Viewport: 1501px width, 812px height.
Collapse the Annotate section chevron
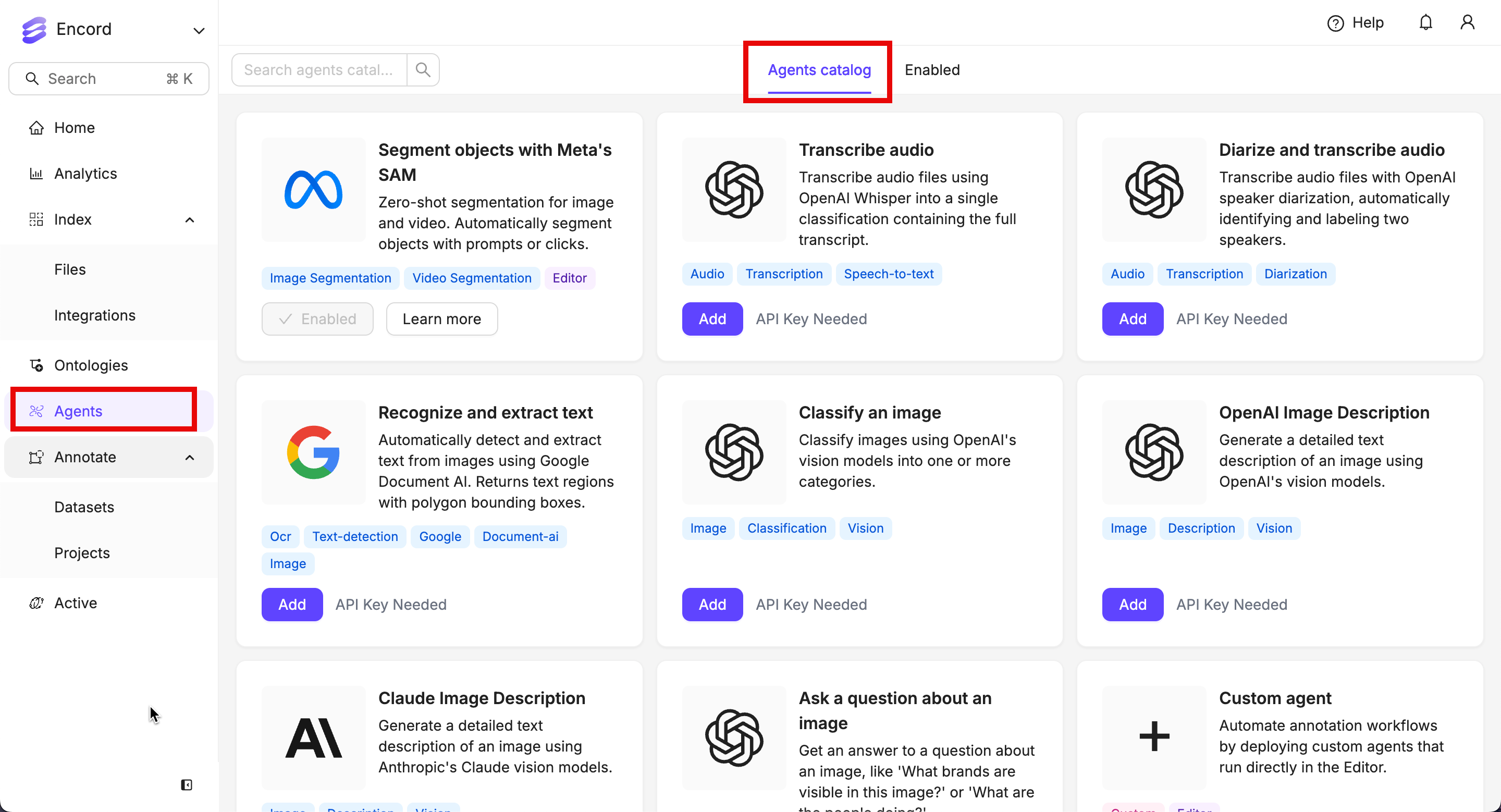189,457
